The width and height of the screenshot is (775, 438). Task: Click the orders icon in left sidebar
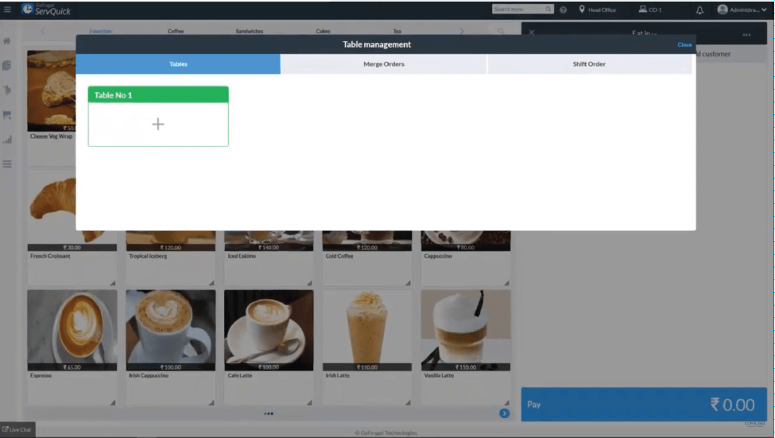click(x=7, y=65)
